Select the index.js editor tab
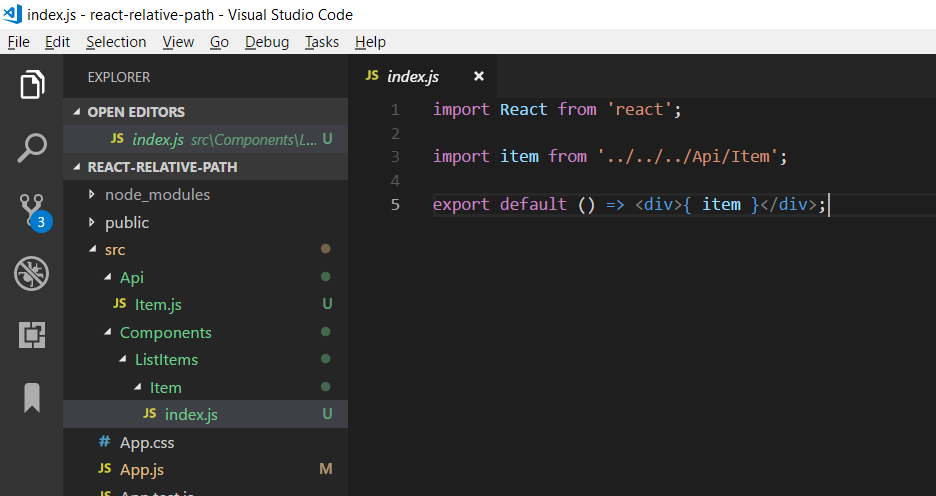 422,76
